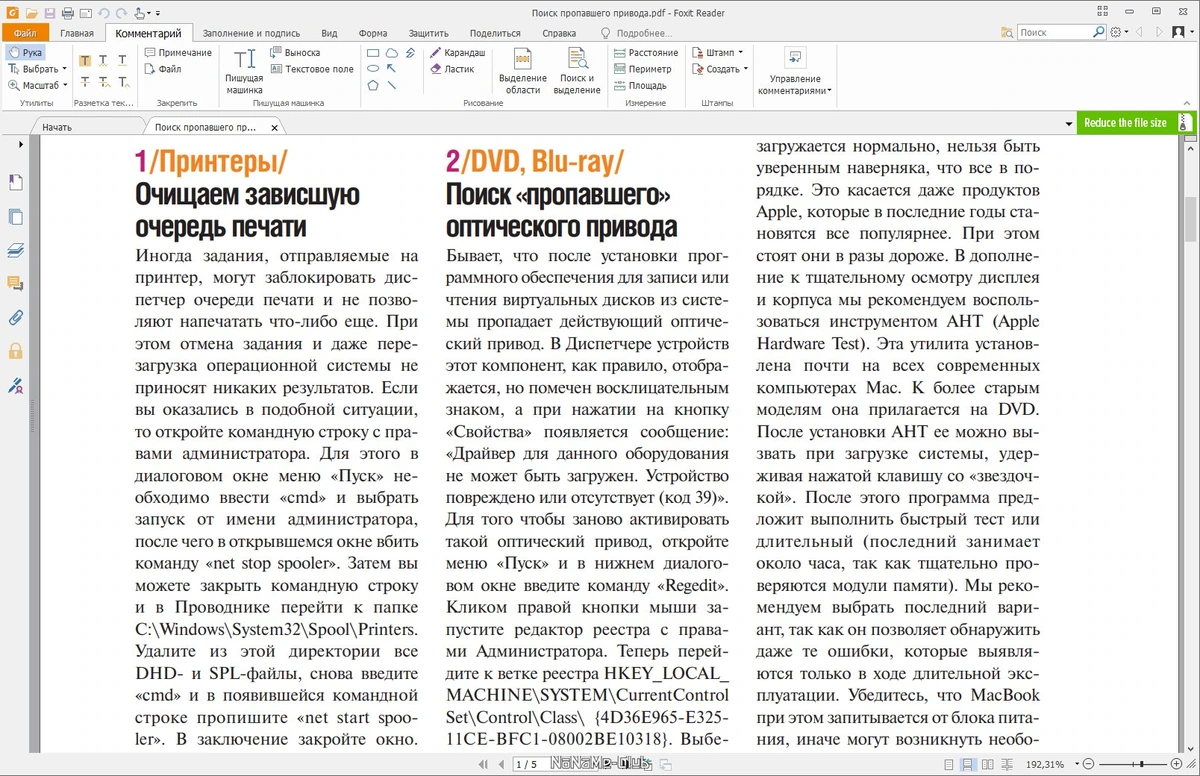Select the Расстояние distance measure tool
1200x776 pixels.
[x=646, y=52]
